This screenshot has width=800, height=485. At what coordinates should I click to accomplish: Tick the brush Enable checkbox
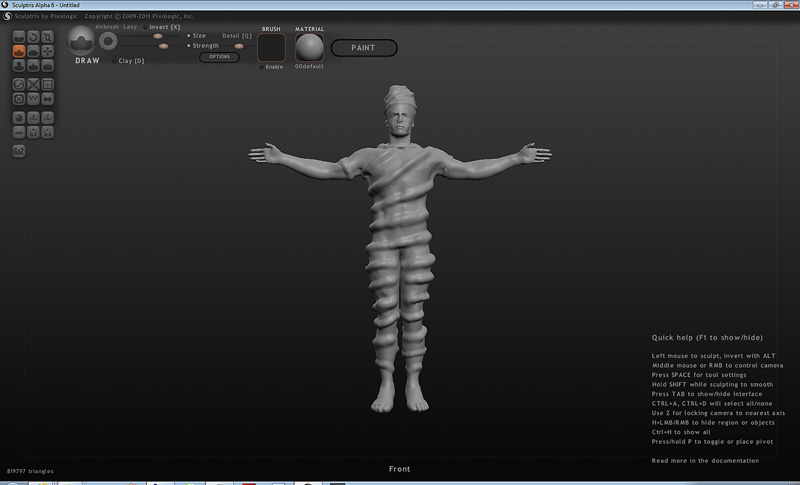click(262, 66)
